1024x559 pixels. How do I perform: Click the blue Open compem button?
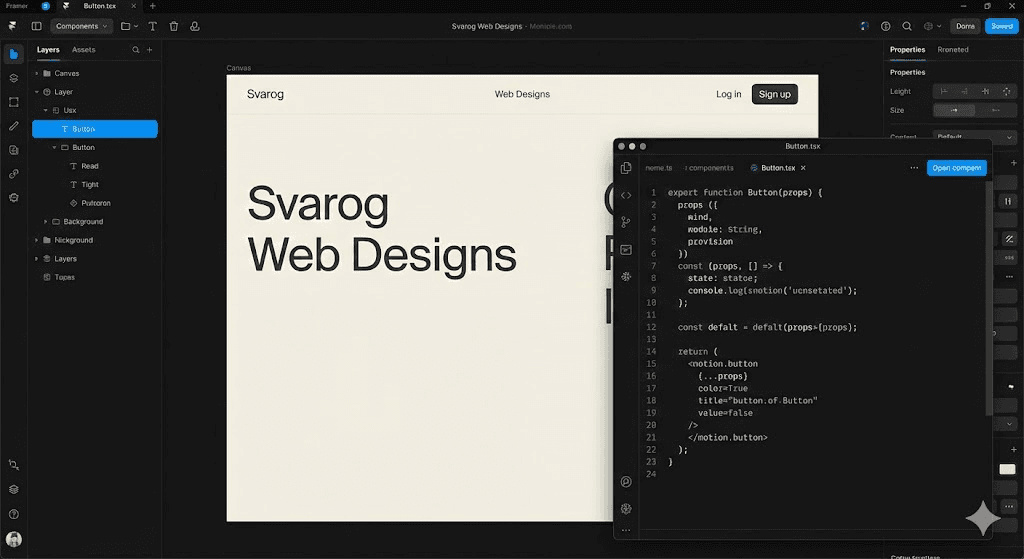click(x=956, y=168)
